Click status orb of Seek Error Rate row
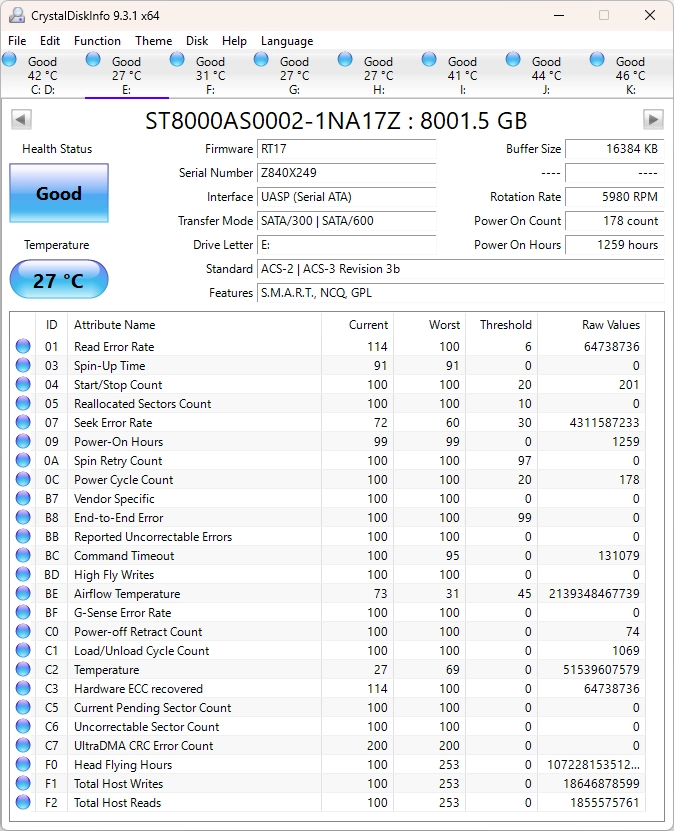The image size is (674, 831). 23,423
